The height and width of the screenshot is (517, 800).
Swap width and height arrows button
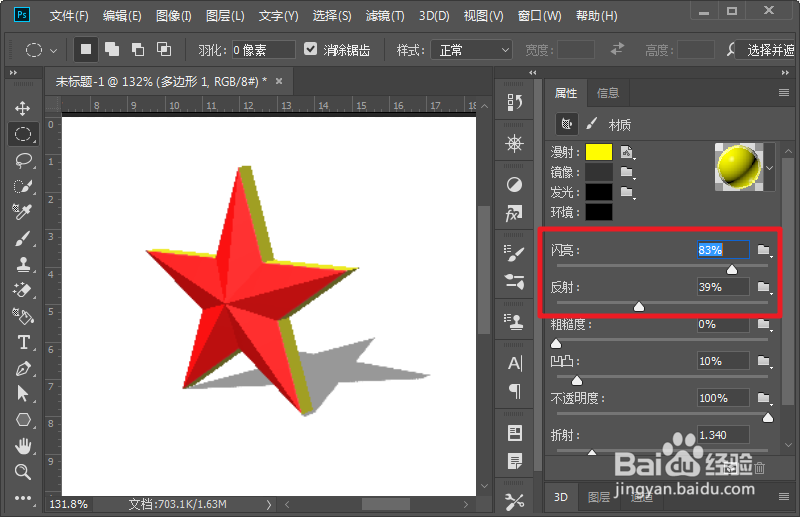point(617,49)
